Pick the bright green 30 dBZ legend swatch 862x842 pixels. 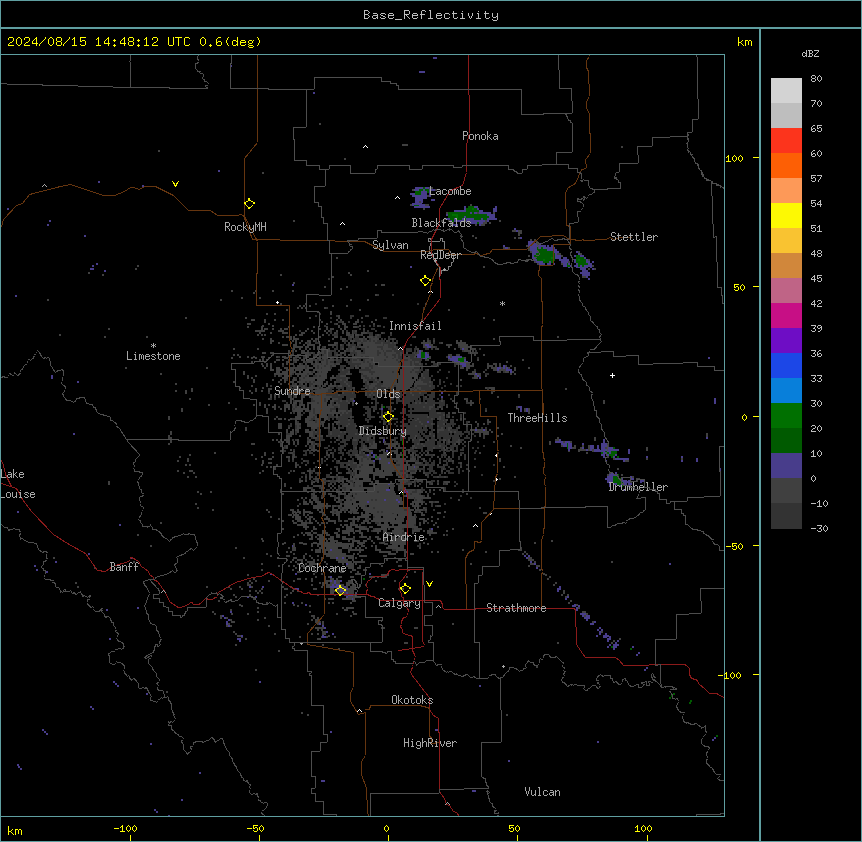tap(786, 416)
